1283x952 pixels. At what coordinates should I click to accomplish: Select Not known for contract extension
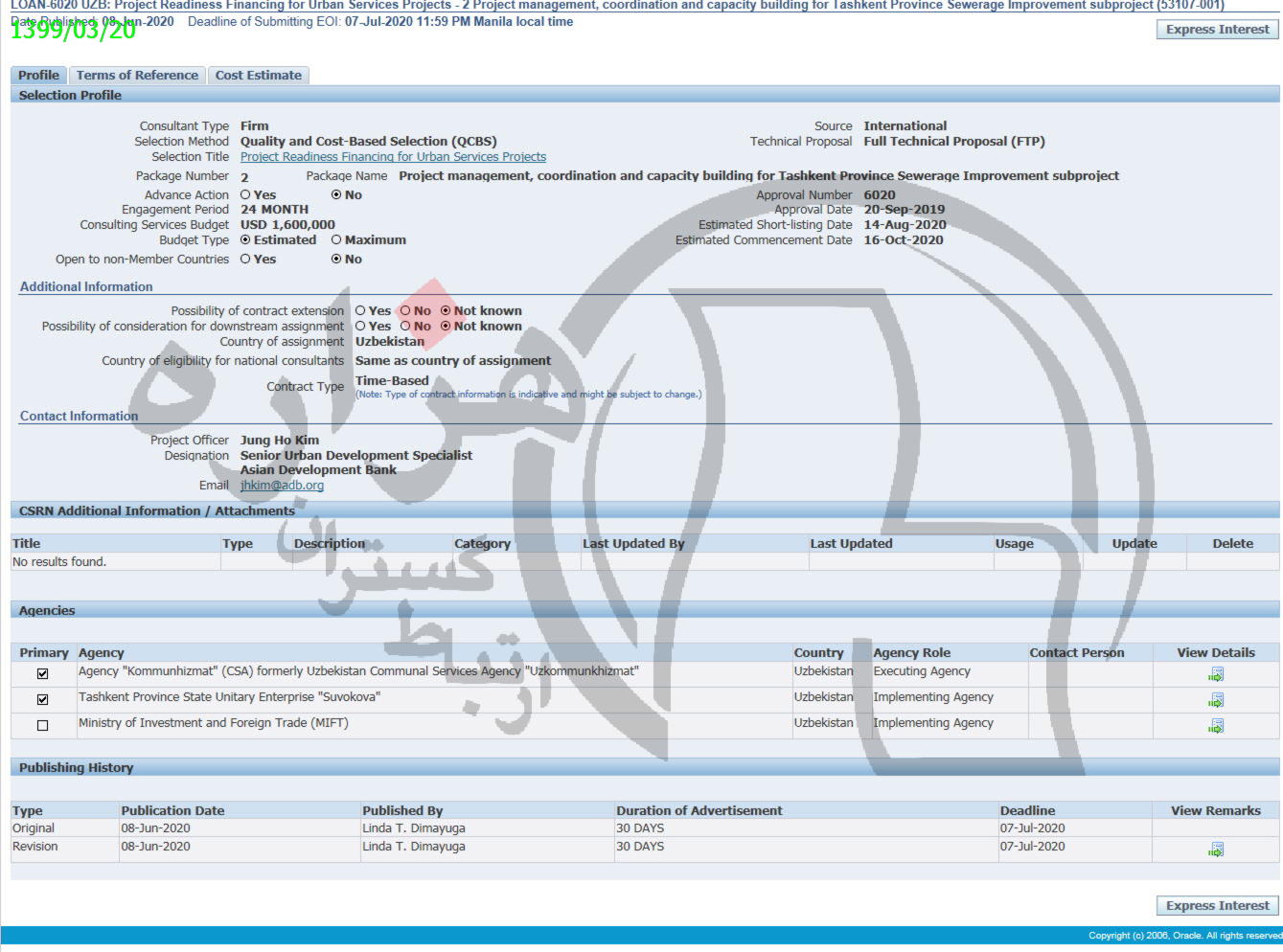(446, 310)
